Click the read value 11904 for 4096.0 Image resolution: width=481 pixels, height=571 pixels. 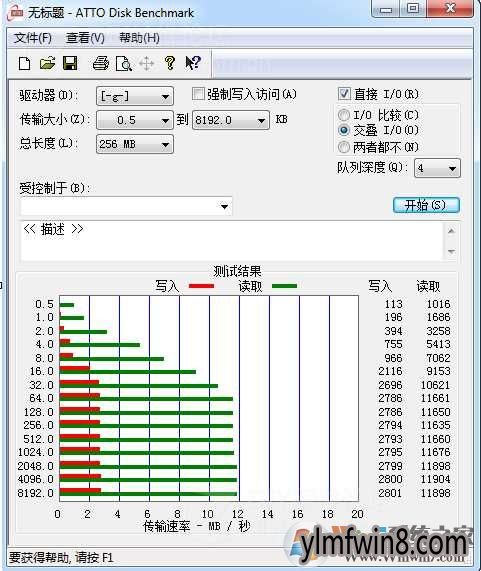[x=435, y=479]
